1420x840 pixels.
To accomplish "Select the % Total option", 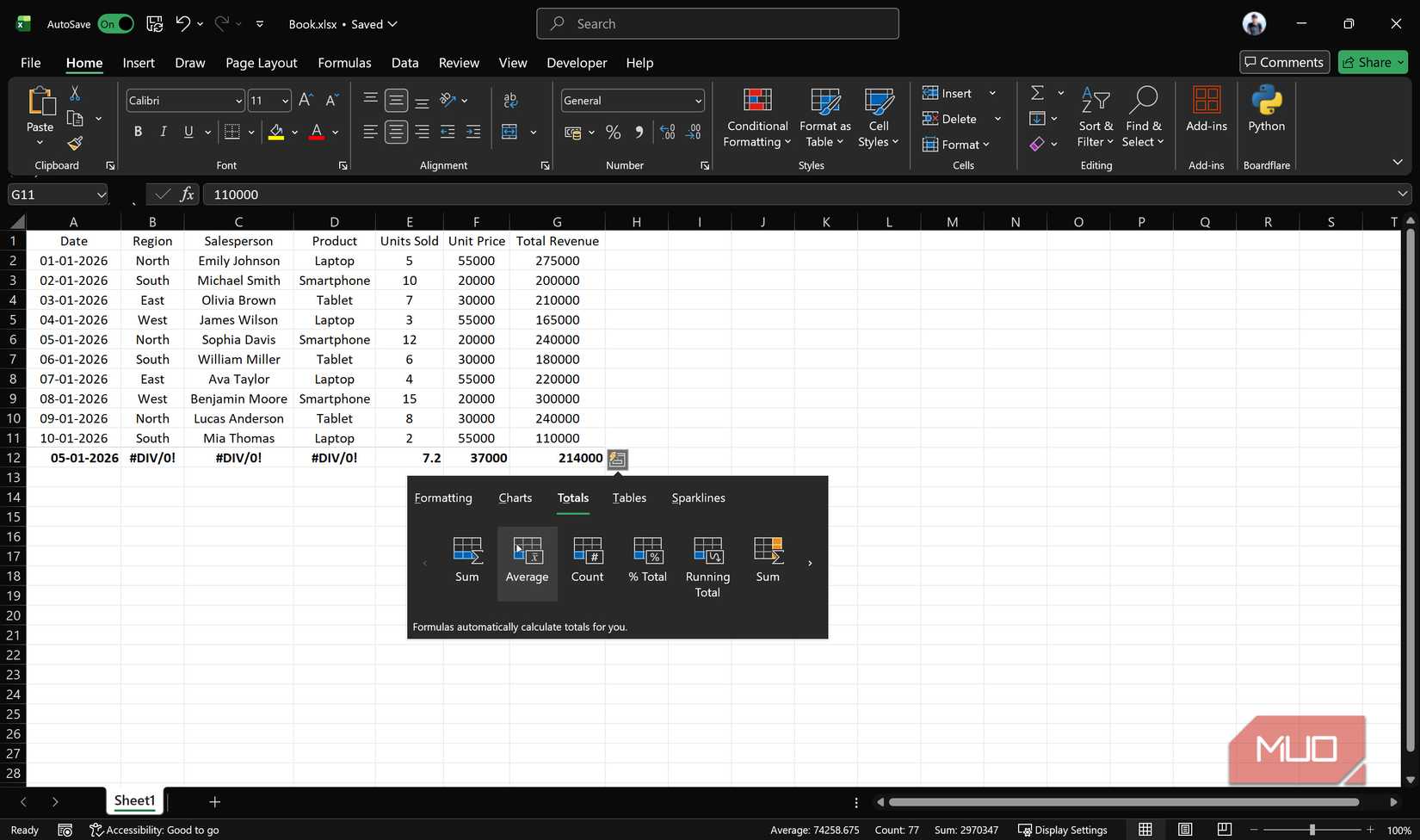I will coord(647,559).
